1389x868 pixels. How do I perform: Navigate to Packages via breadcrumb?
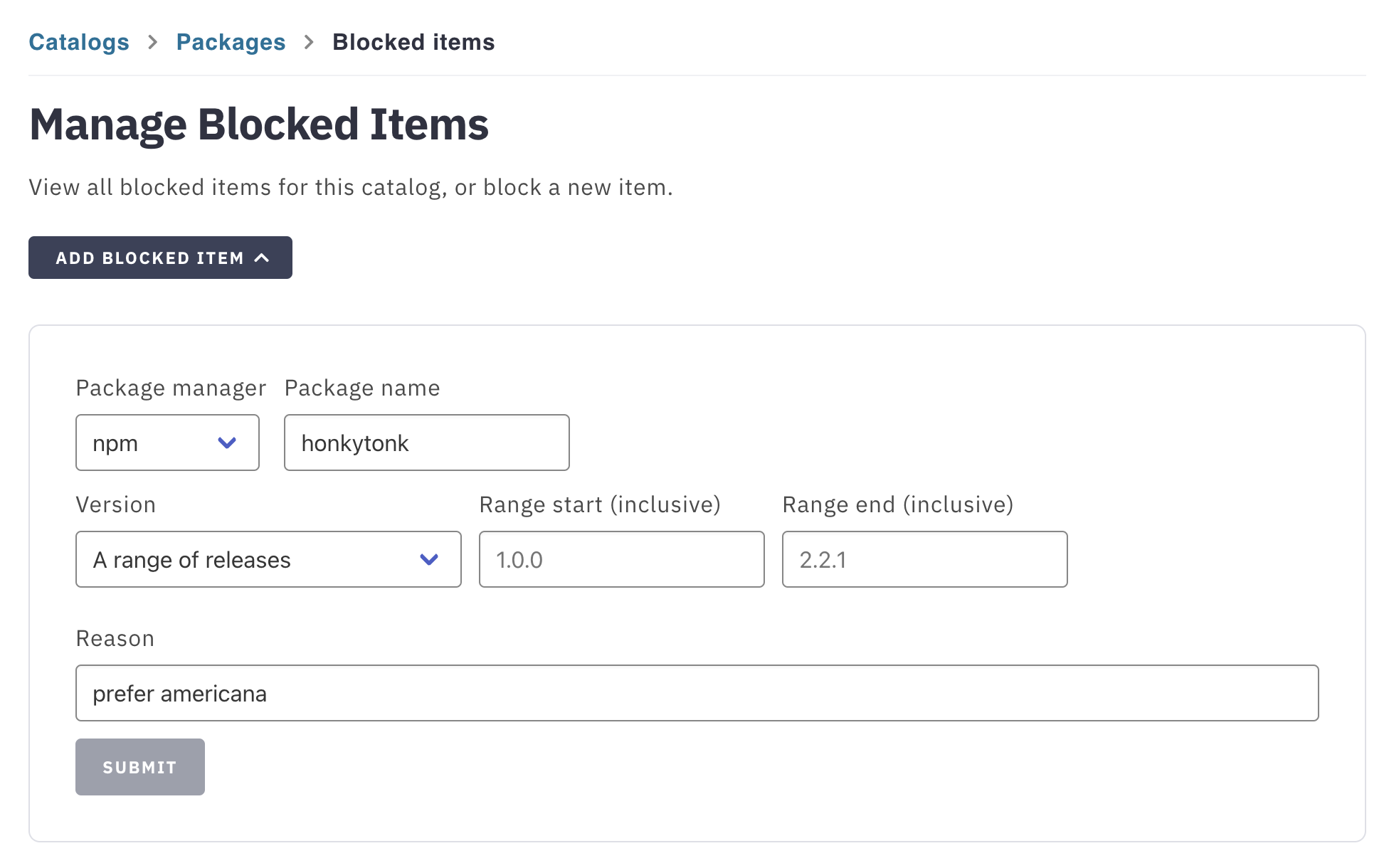coord(231,43)
